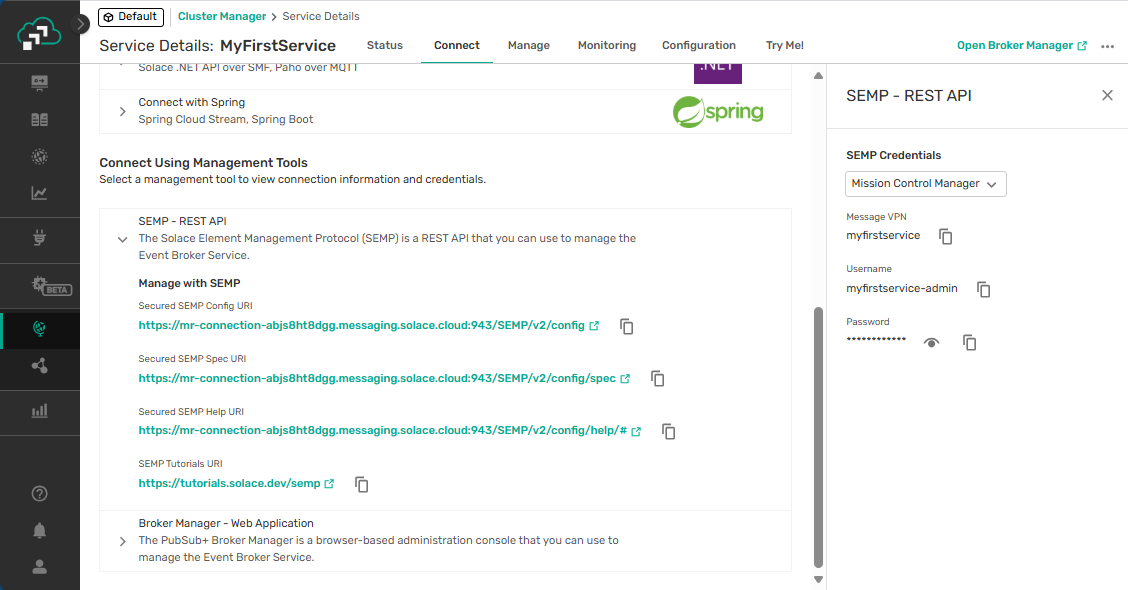Copy the myfirstservice-admin username
Image resolution: width=1128 pixels, height=590 pixels.
(983, 289)
